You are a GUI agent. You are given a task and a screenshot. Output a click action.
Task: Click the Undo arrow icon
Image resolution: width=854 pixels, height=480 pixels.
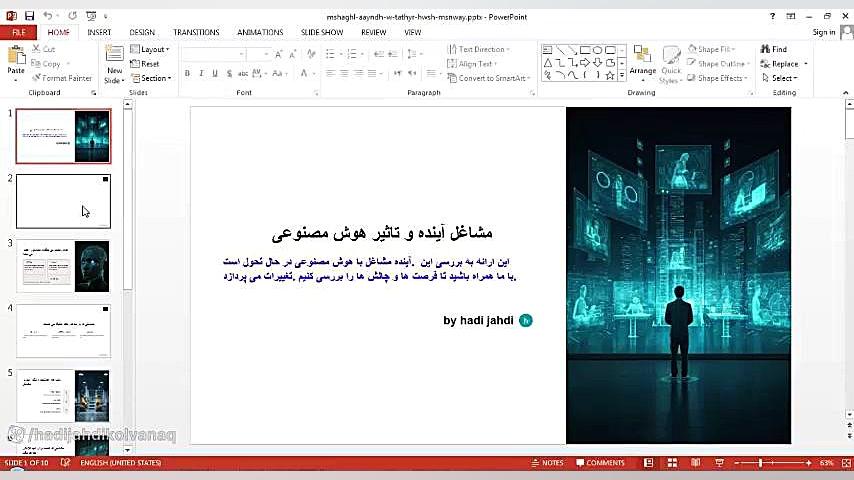coord(47,16)
